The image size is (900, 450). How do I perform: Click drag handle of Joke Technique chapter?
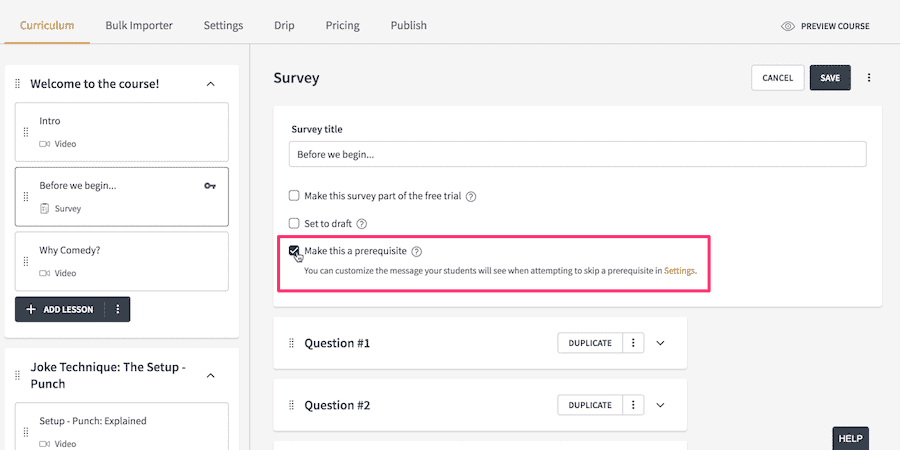click(x=17, y=375)
